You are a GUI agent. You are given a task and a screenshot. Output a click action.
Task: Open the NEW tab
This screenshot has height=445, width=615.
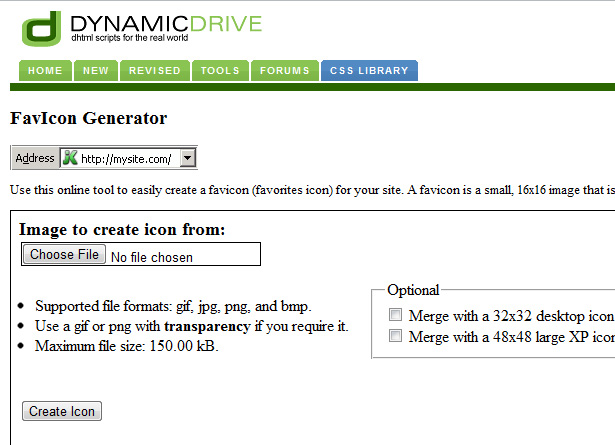[x=96, y=71]
